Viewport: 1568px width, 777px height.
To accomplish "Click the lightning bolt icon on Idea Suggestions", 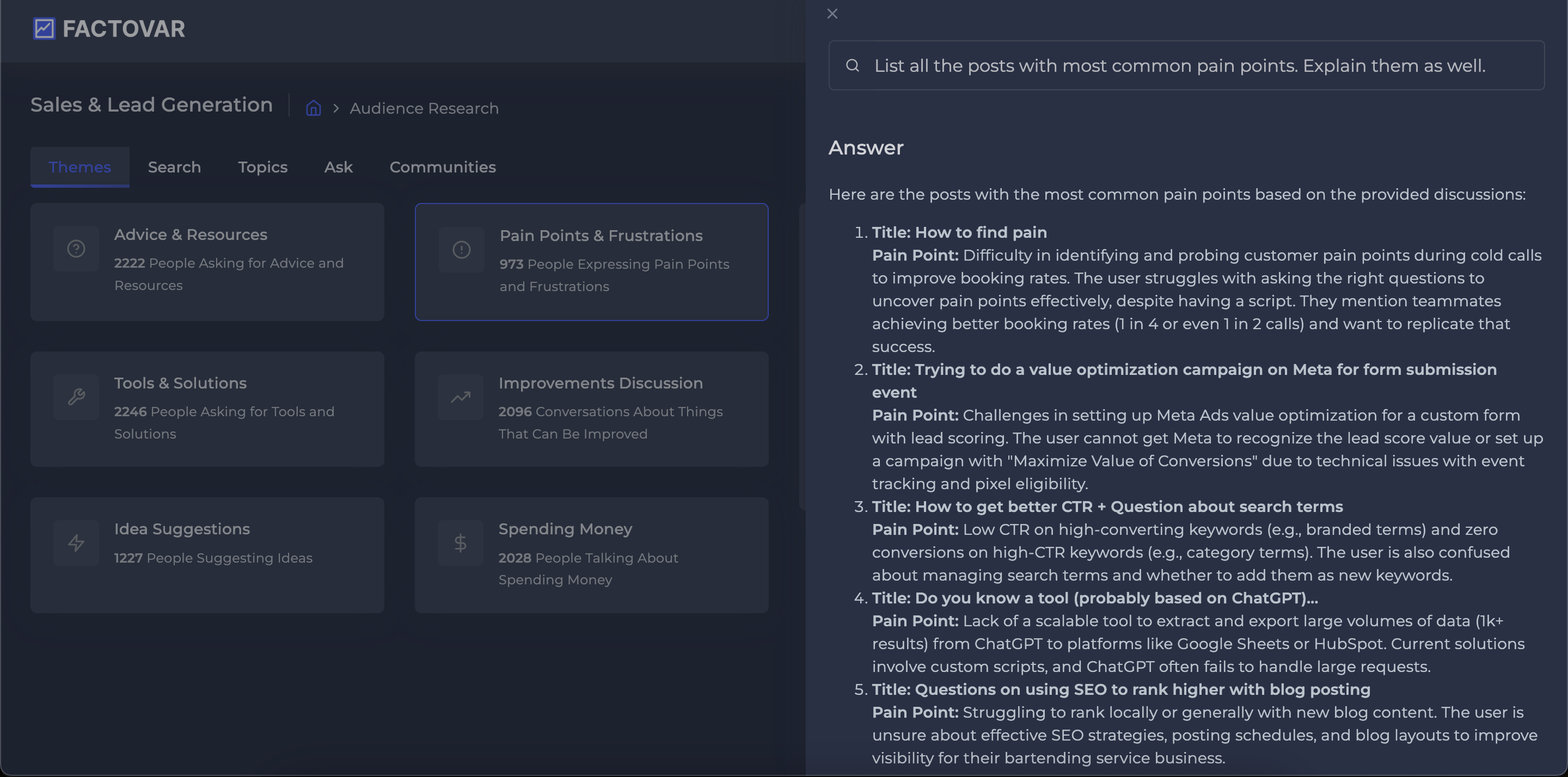I will [x=76, y=542].
